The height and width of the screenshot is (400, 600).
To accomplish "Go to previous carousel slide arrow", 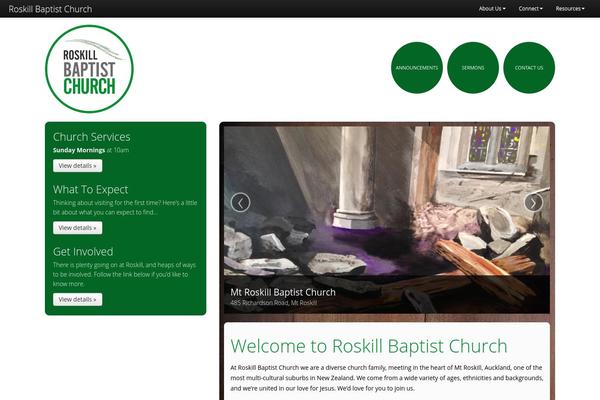I will [240, 202].
